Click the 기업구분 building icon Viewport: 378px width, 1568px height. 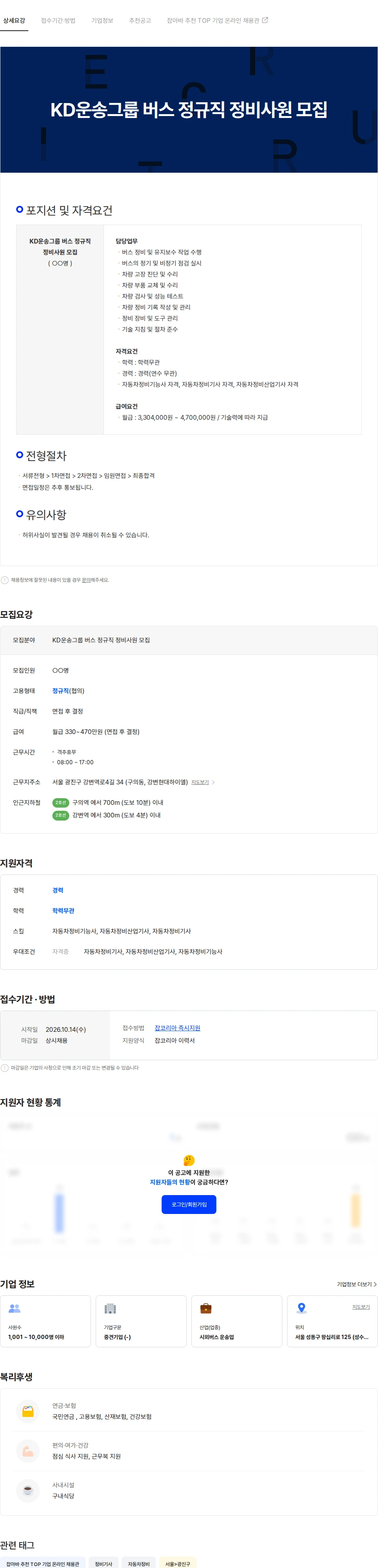tap(110, 1308)
